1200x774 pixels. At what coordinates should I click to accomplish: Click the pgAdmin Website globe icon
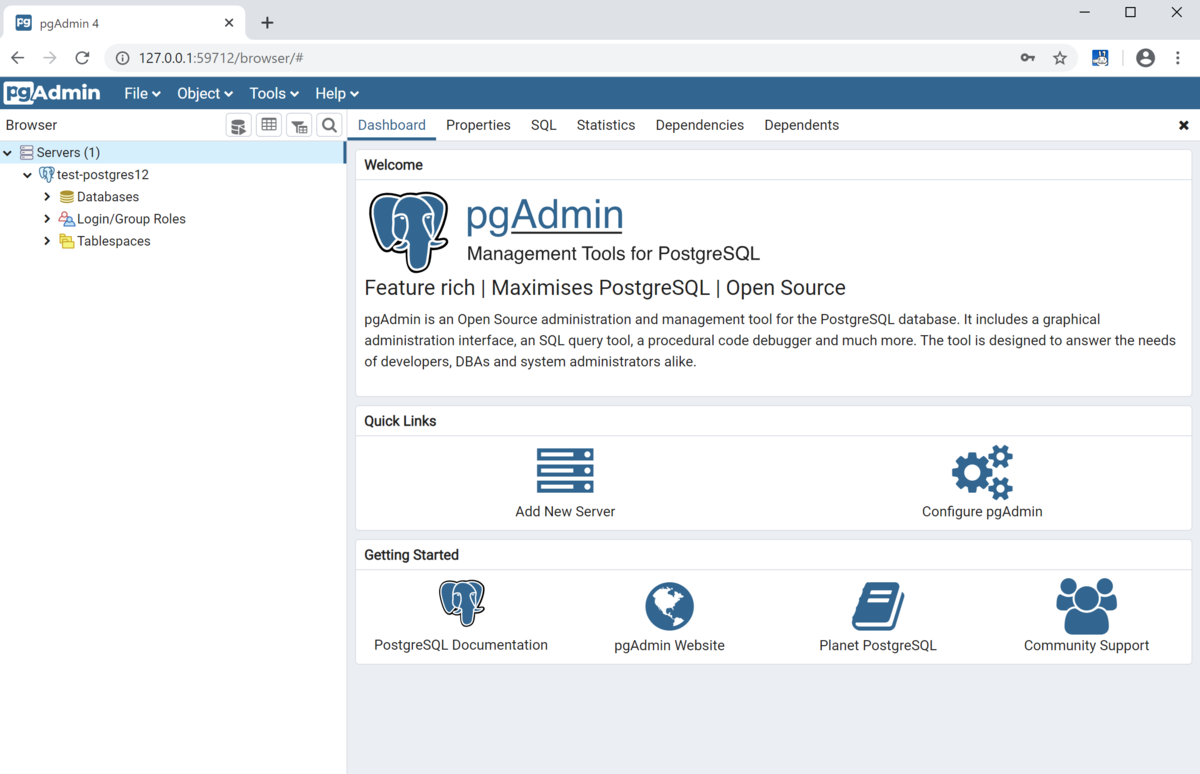669,604
